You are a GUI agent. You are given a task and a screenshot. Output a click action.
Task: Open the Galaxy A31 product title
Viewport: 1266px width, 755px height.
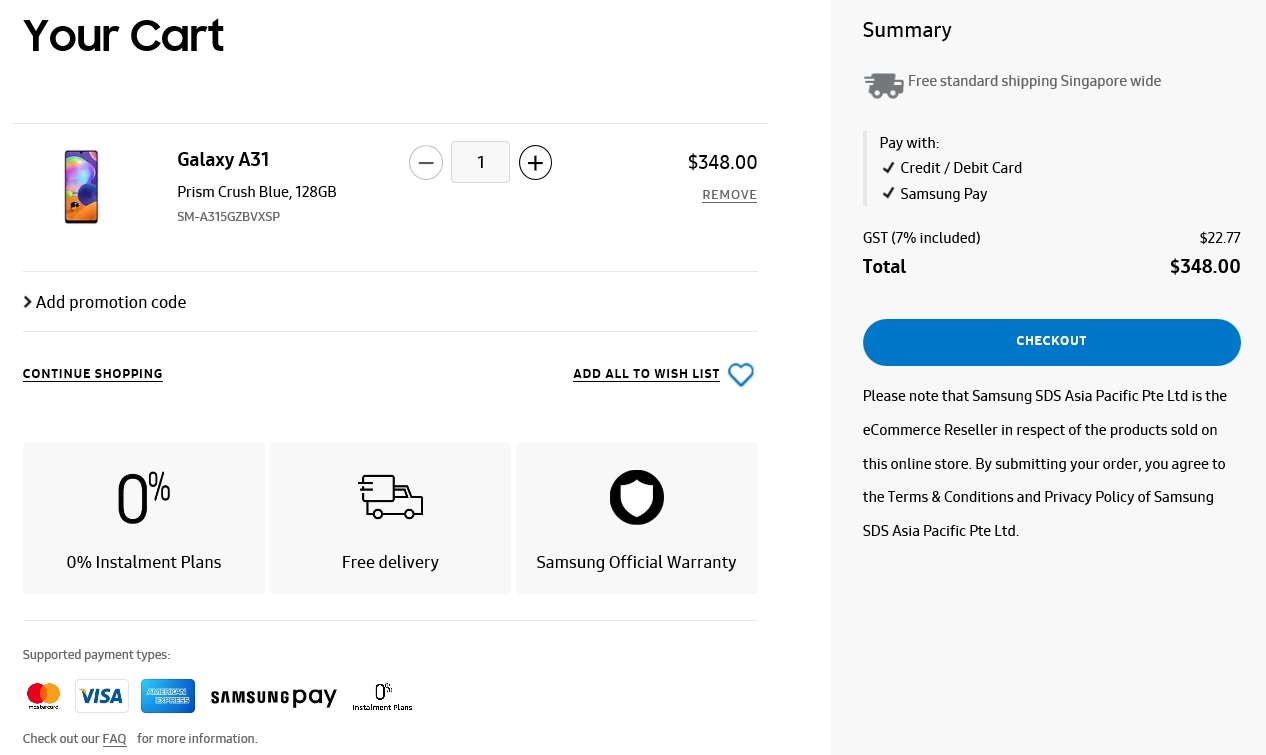coord(223,159)
